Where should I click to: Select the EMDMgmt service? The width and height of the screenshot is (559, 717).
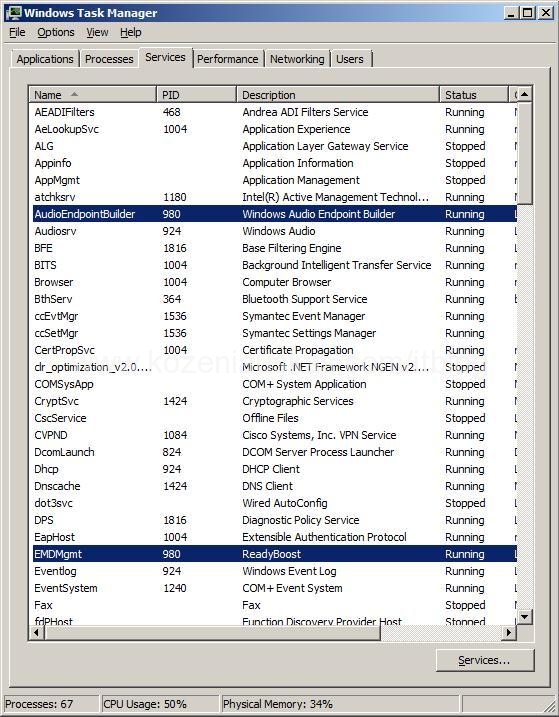(274, 554)
